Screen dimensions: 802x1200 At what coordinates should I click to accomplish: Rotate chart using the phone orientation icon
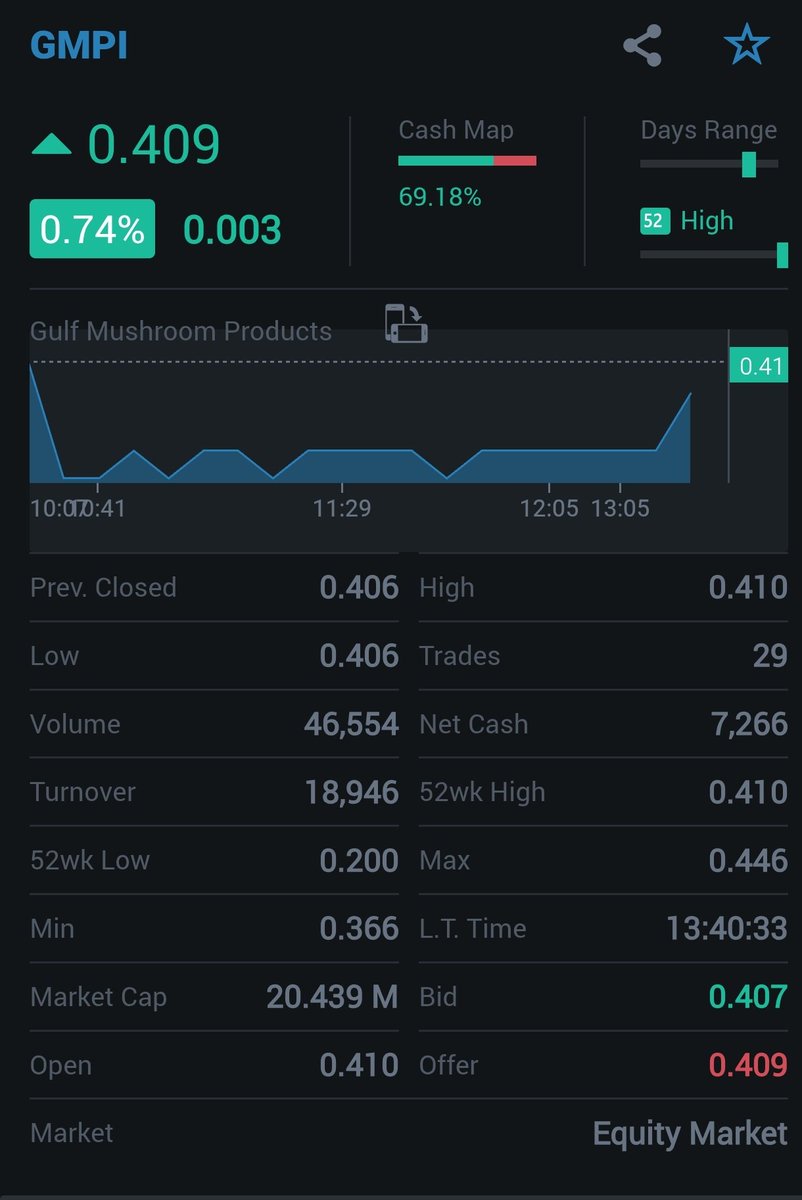coord(406,324)
